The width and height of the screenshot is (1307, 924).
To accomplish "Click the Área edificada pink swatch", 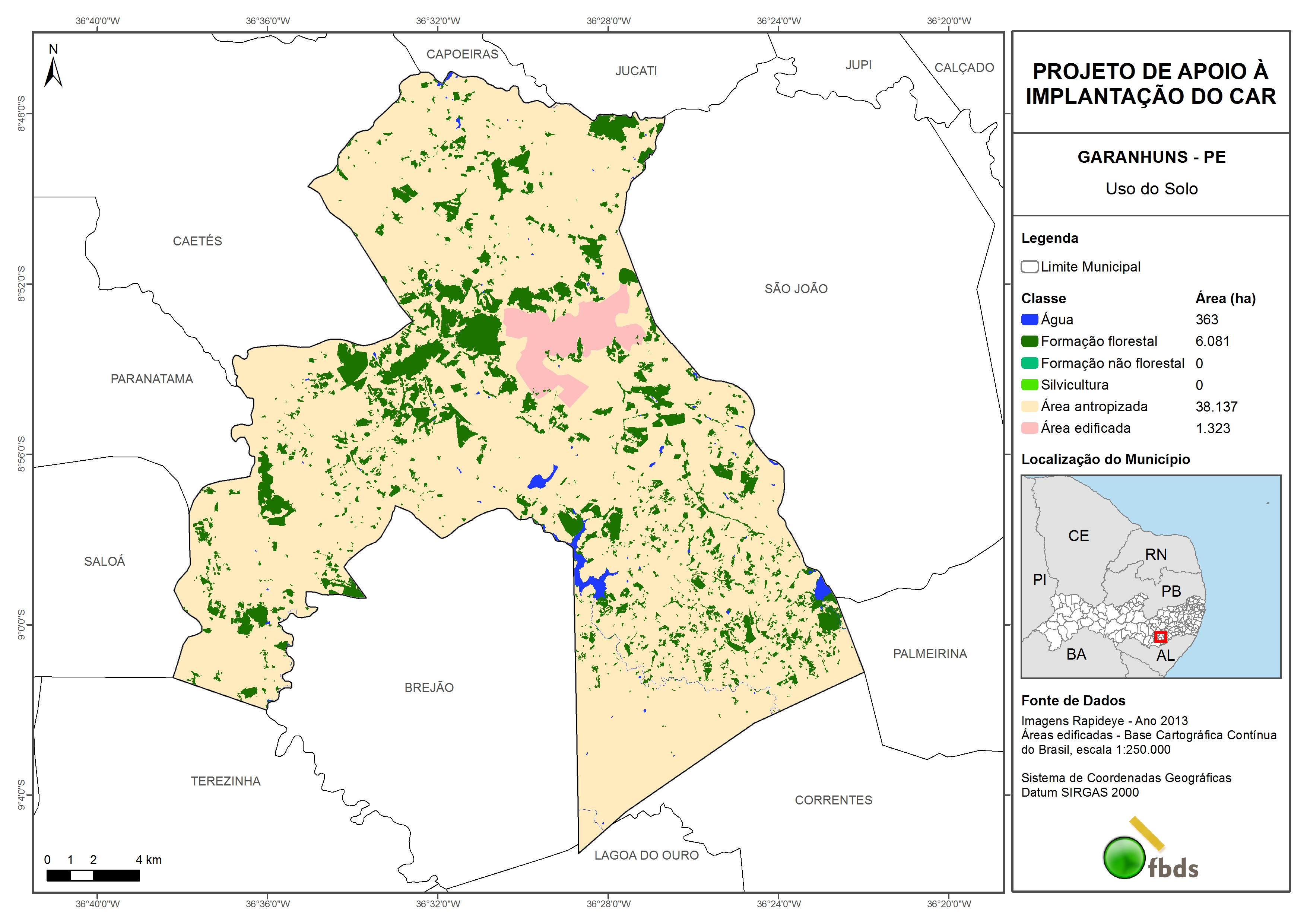I will coord(1029,428).
